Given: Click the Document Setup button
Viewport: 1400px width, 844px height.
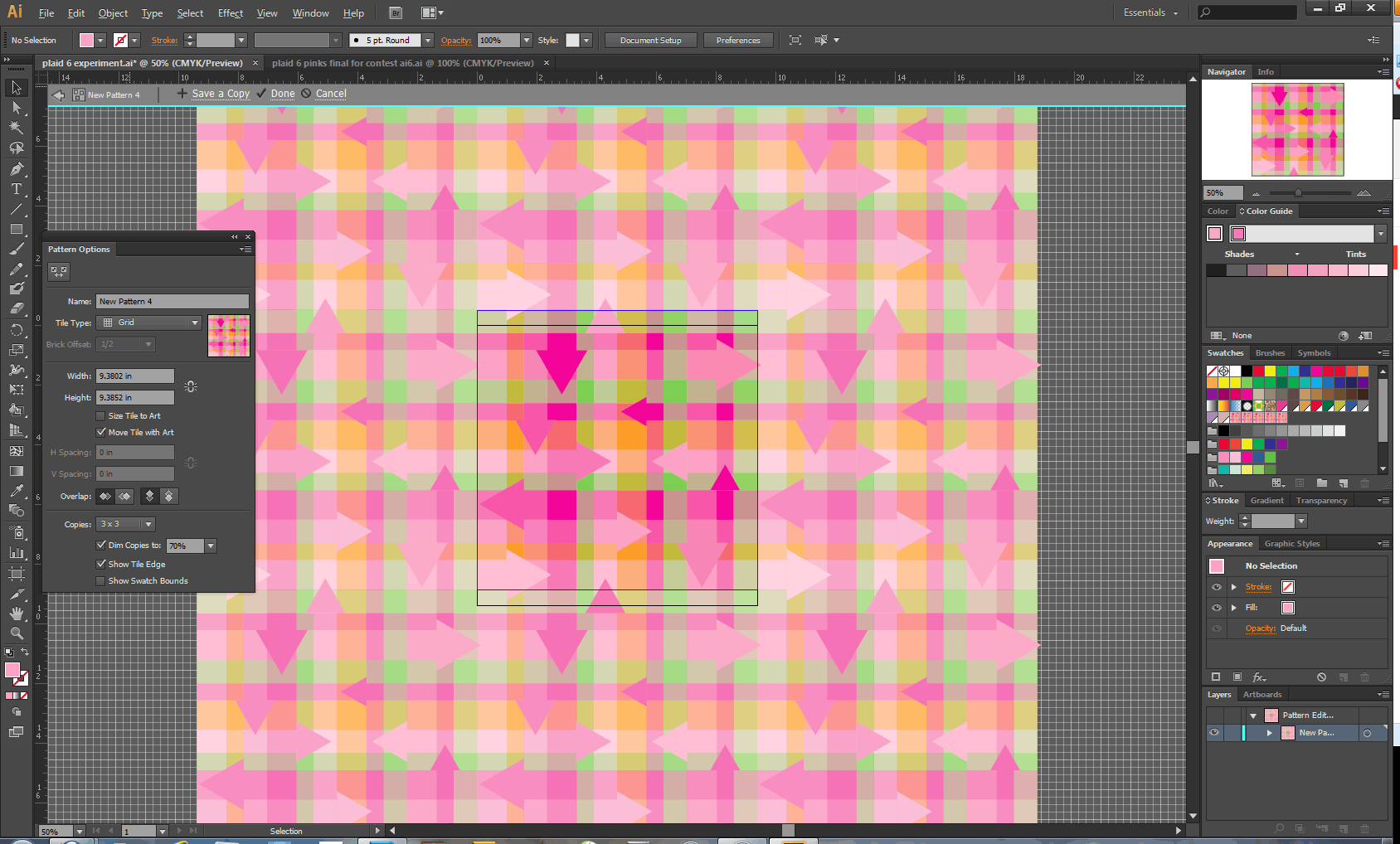Looking at the screenshot, I should (650, 40).
